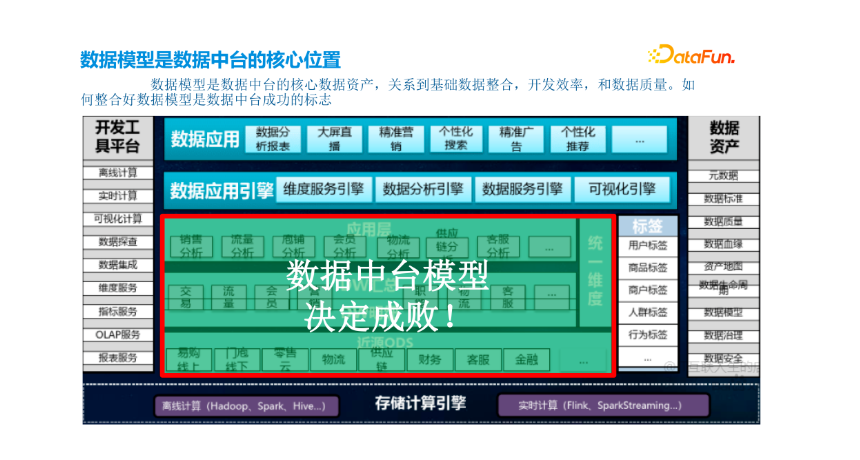The height and width of the screenshot is (460, 860).
Task: Select the 数据治理 box
Action: point(723,336)
